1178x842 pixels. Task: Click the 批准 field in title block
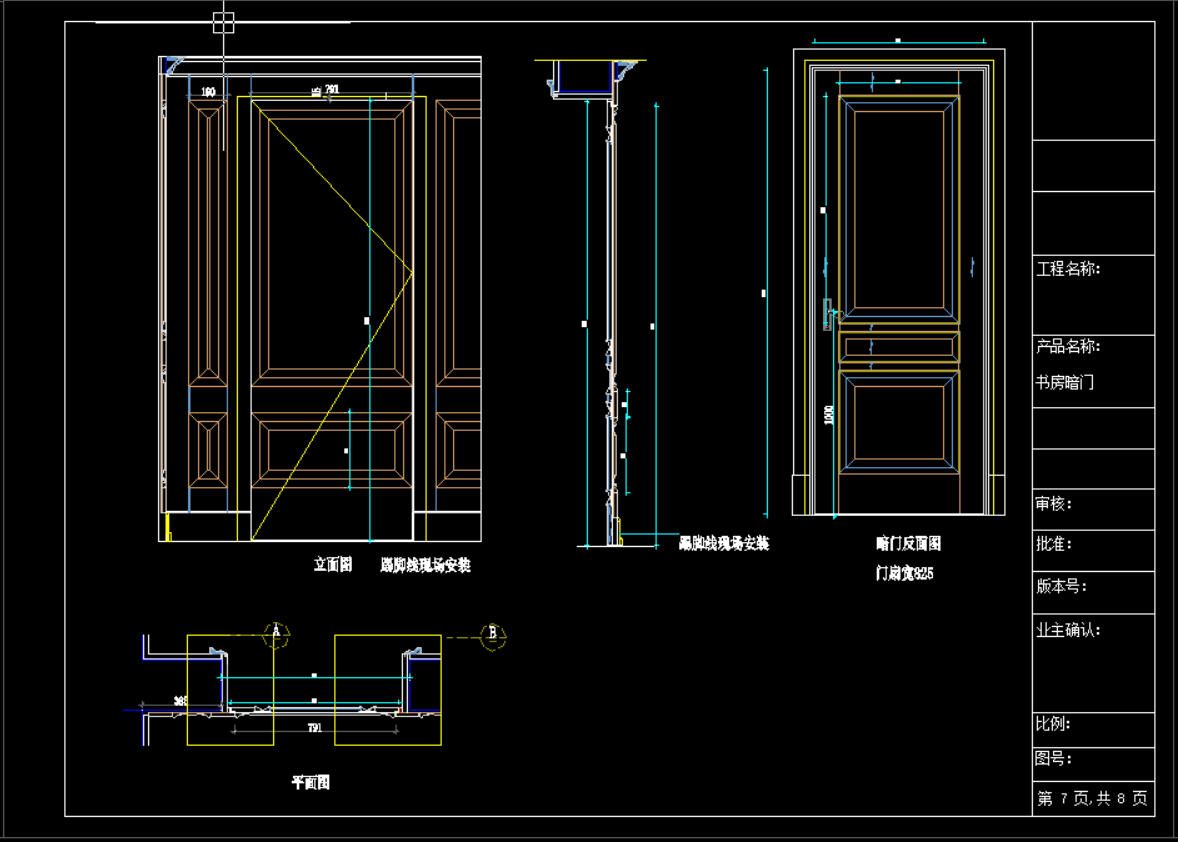pyautogui.click(x=1054, y=544)
